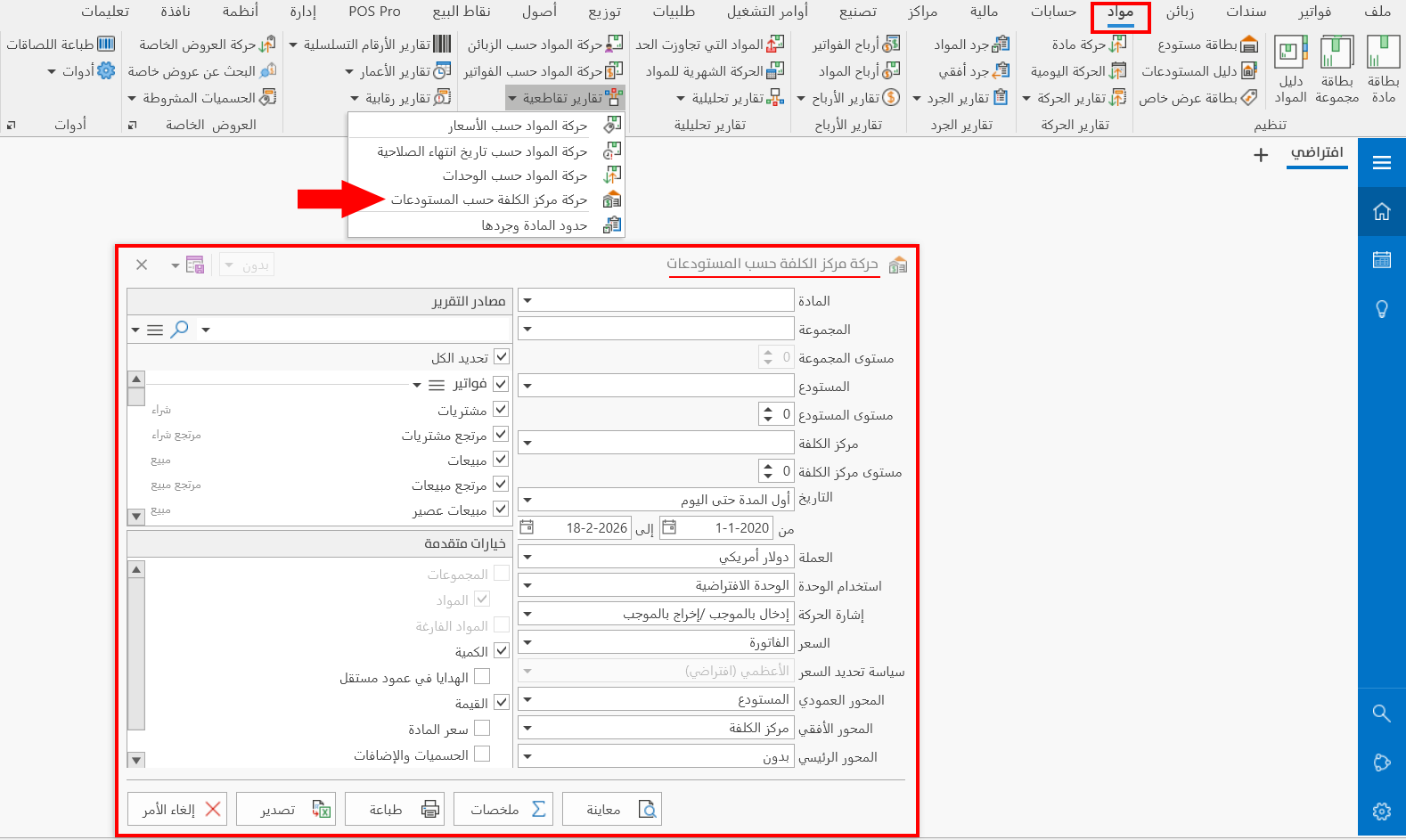This screenshot has width=1406, height=840.
Task: Enable the سعر المادة checkbox
Action: coord(482,729)
